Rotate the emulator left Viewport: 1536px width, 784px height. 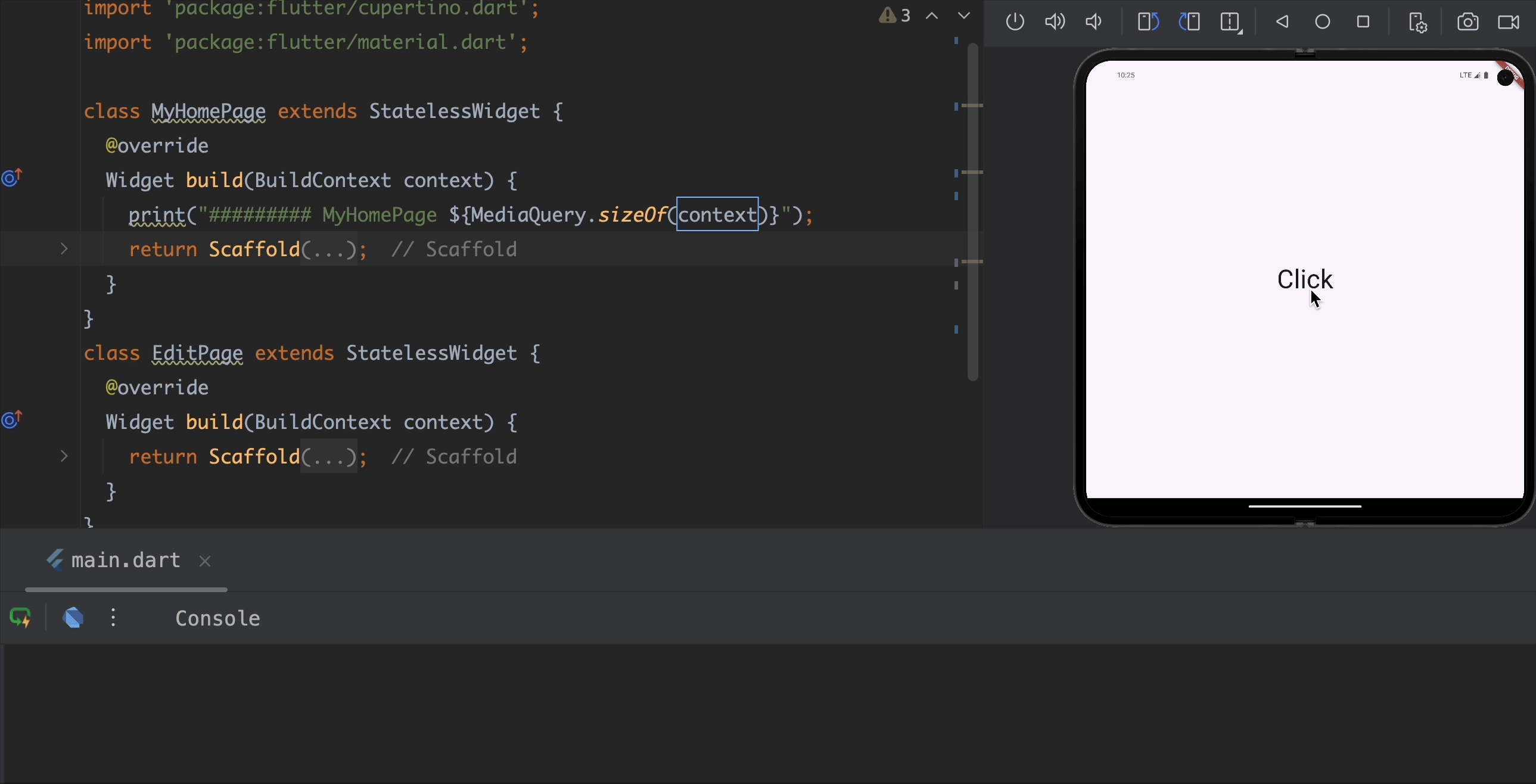(1148, 22)
